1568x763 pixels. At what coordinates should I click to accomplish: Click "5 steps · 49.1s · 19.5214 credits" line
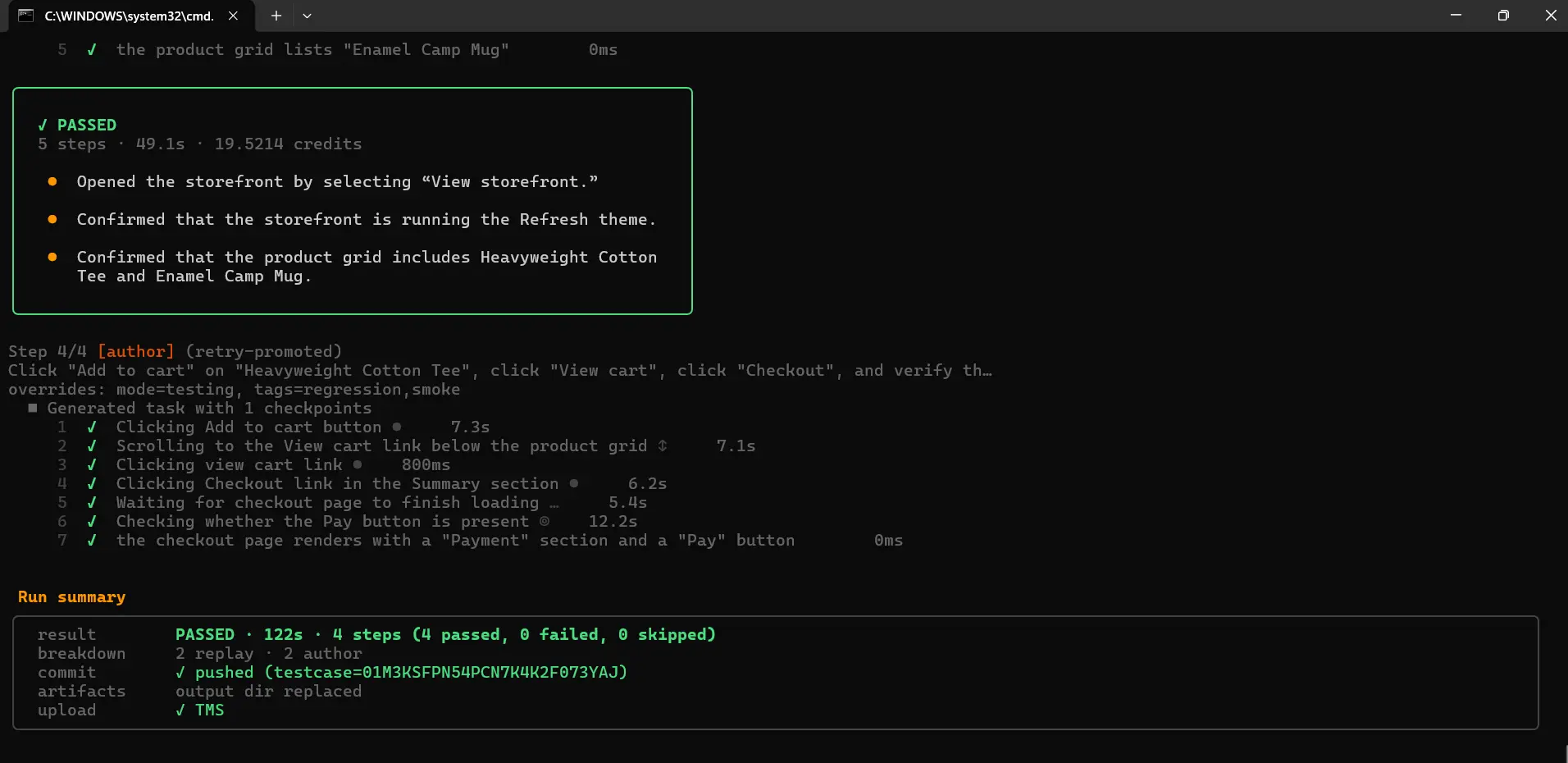tap(199, 144)
